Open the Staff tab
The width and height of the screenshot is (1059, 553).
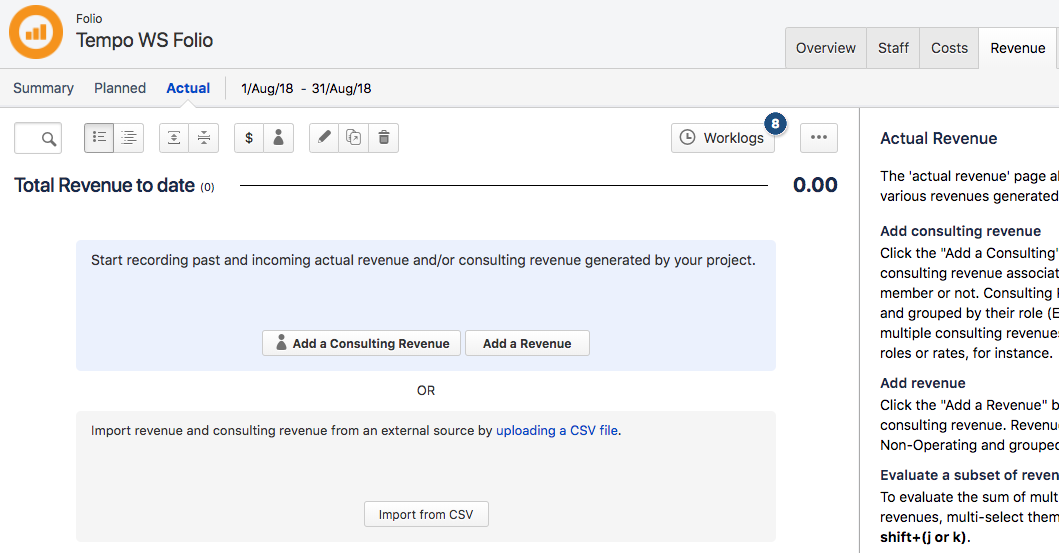(x=893, y=48)
